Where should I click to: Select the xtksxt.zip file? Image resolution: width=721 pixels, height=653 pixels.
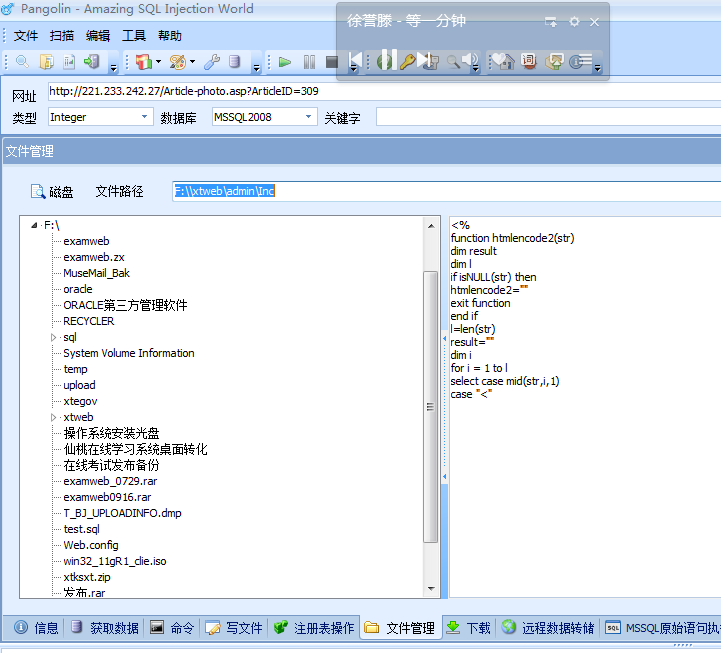[87, 577]
